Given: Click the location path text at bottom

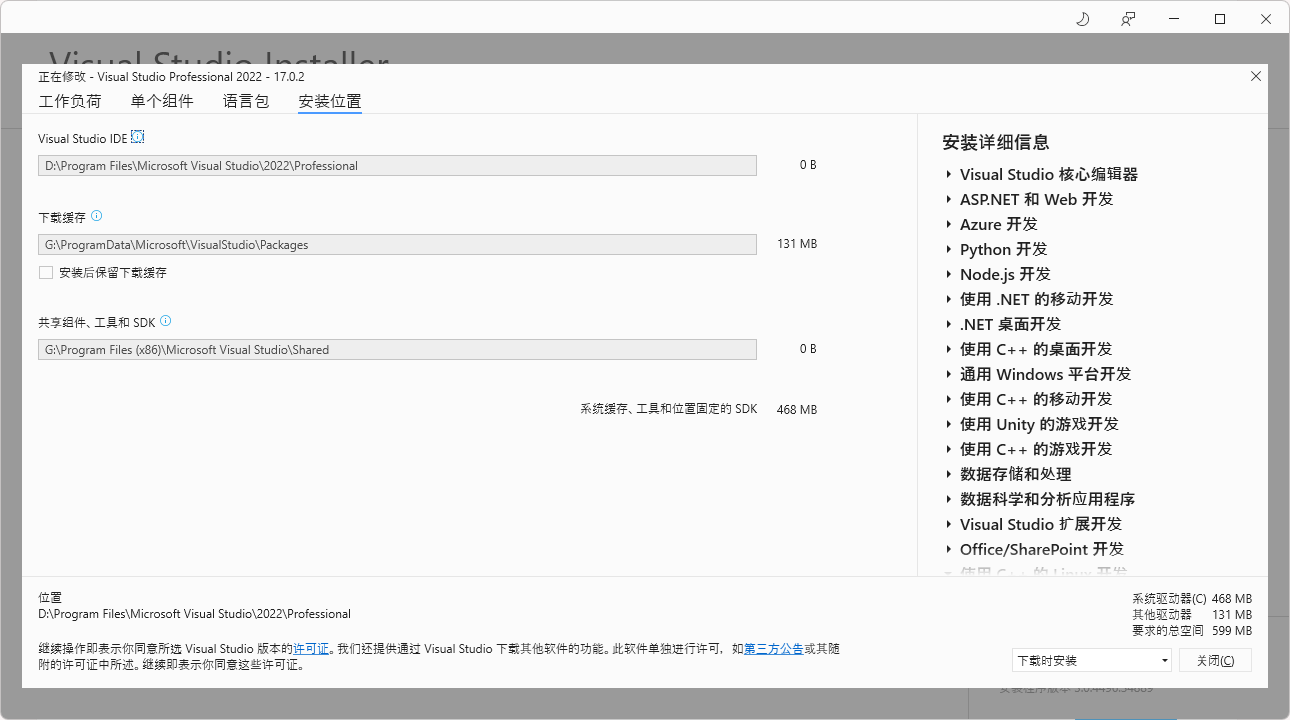Looking at the screenshot, I should [x=195, y=614].
